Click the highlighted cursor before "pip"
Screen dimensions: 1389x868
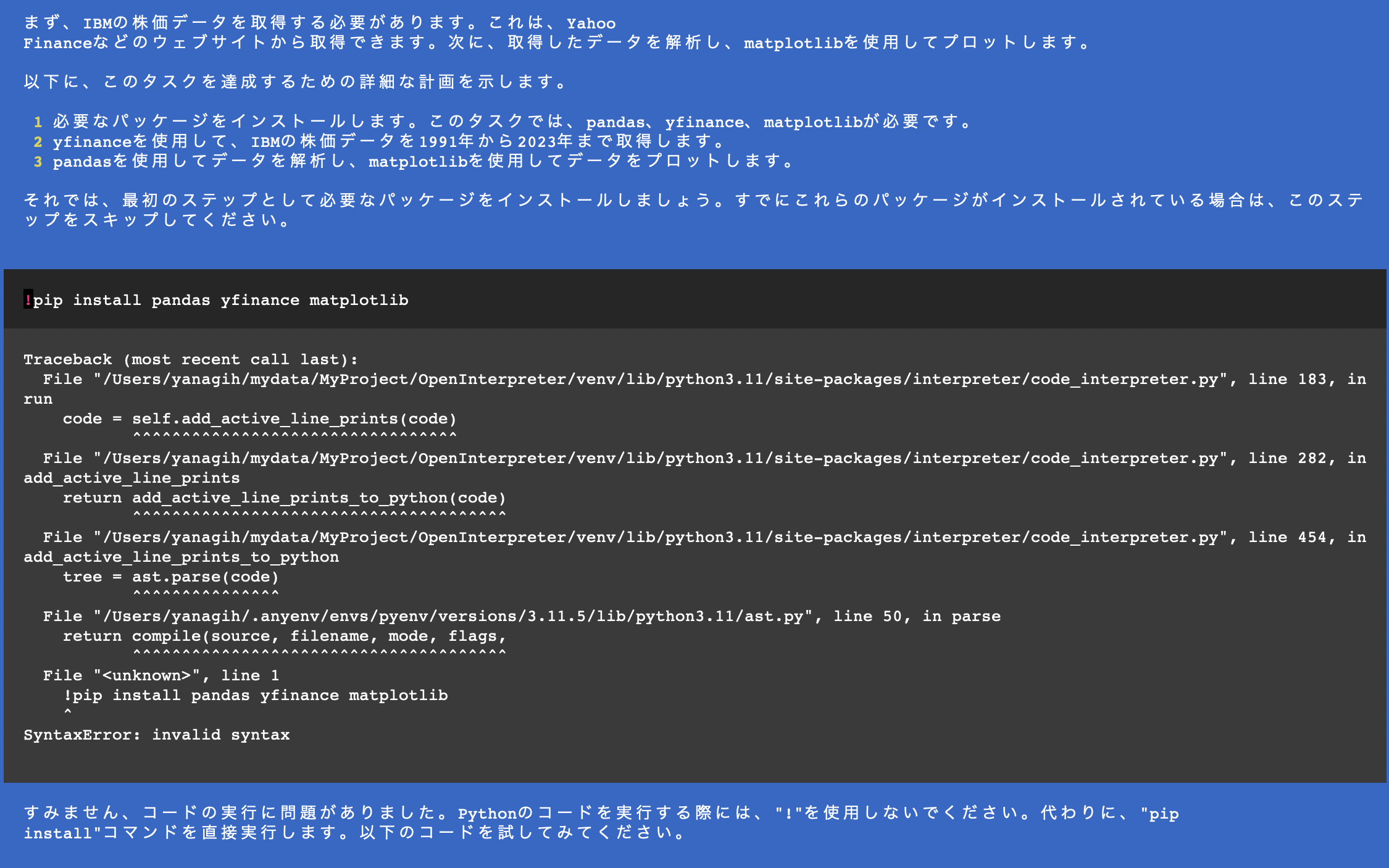(27, 300)
